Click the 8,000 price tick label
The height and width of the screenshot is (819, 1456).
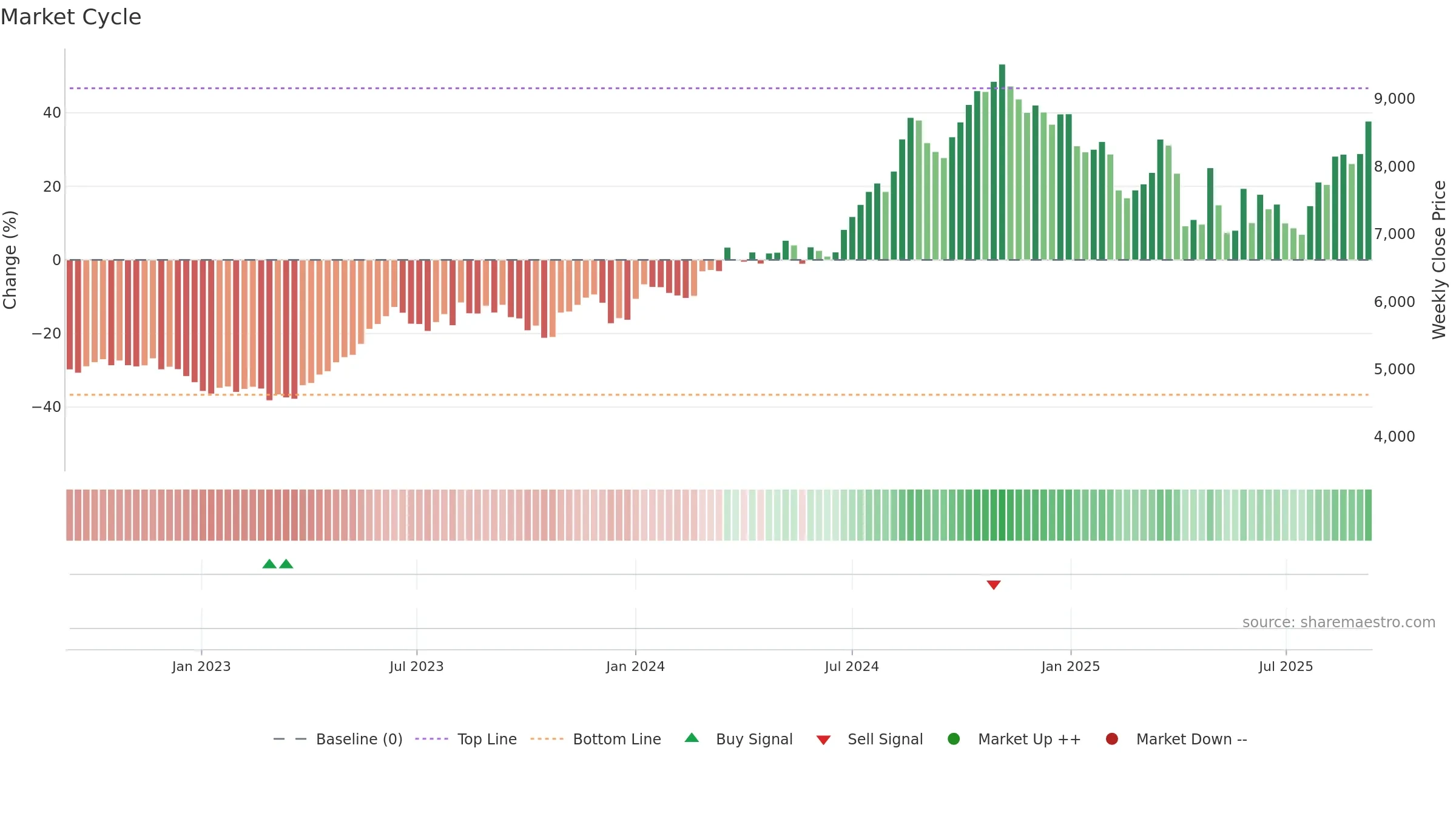(x=1395, y=166)
